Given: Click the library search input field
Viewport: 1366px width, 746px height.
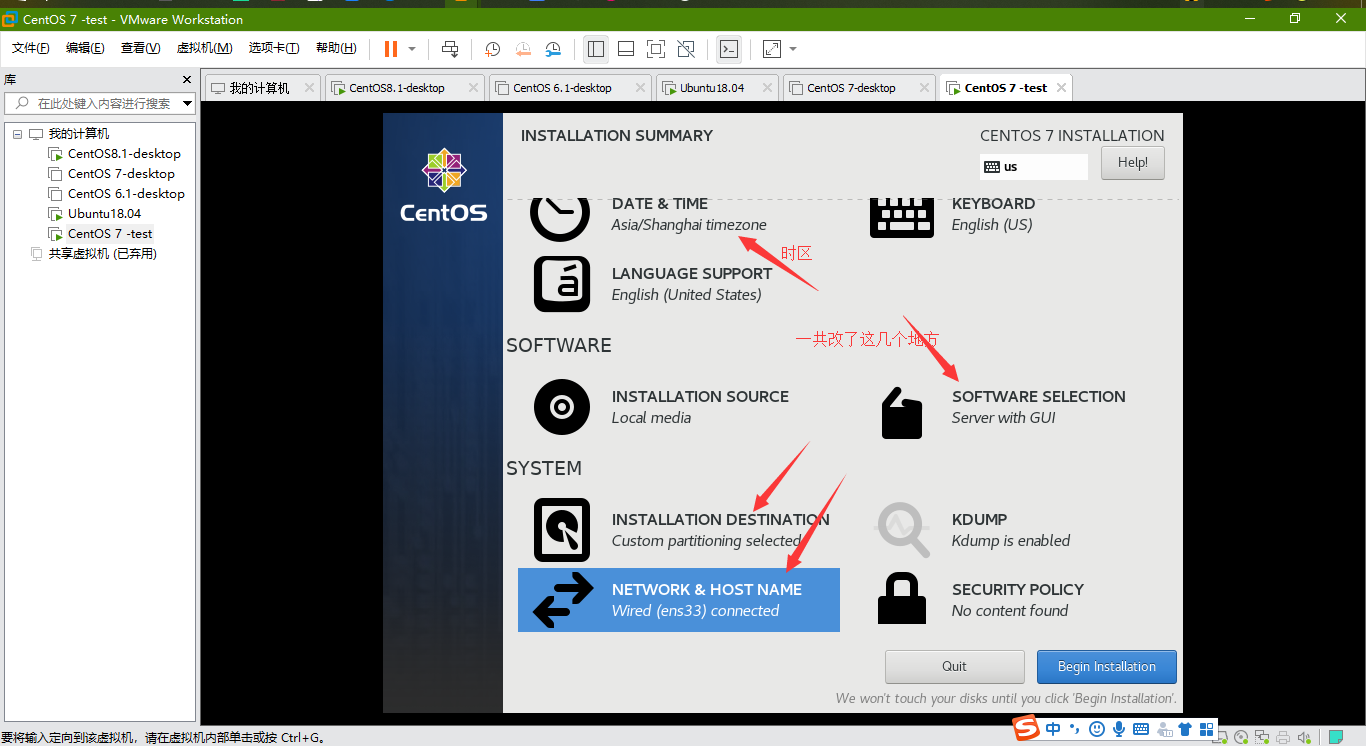Looking at the screenshot, I should [x=98, y=103].
